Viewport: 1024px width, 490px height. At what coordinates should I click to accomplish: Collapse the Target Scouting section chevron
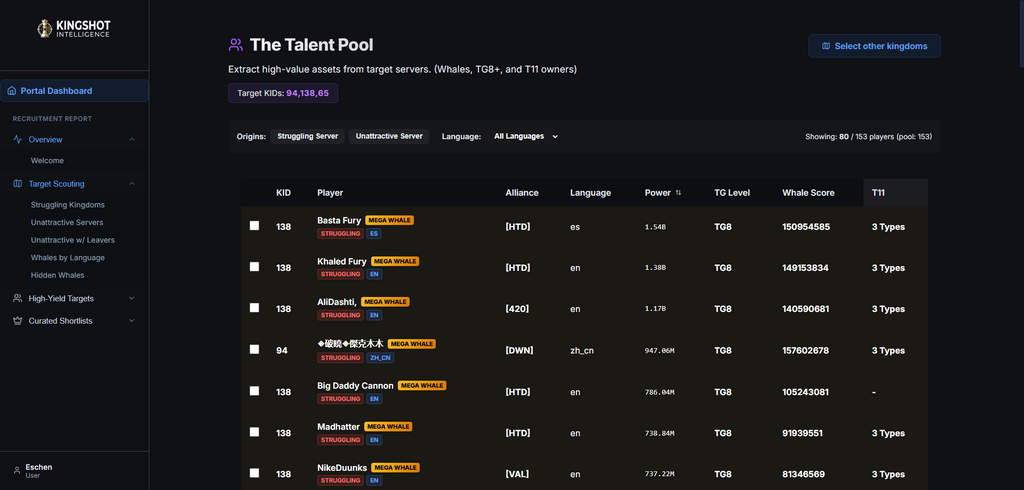point(132,184)
